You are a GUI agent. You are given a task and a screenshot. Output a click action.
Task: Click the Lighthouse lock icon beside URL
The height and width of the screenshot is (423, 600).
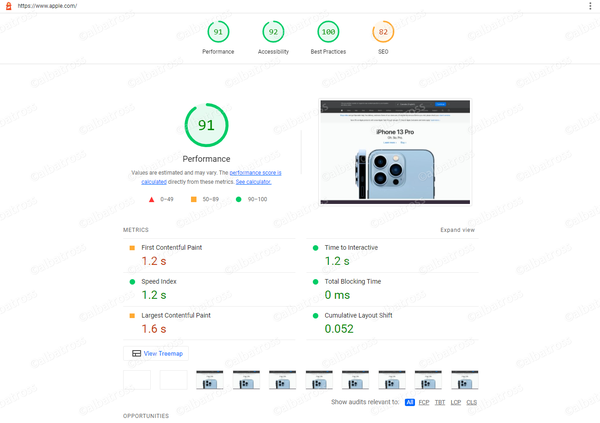[8, 6]
